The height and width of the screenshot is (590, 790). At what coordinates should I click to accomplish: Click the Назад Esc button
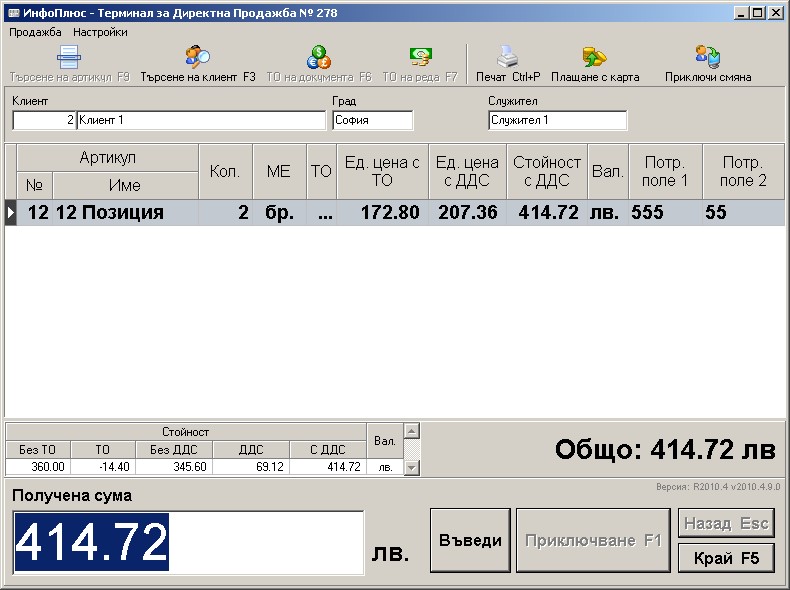click(726, 523)
